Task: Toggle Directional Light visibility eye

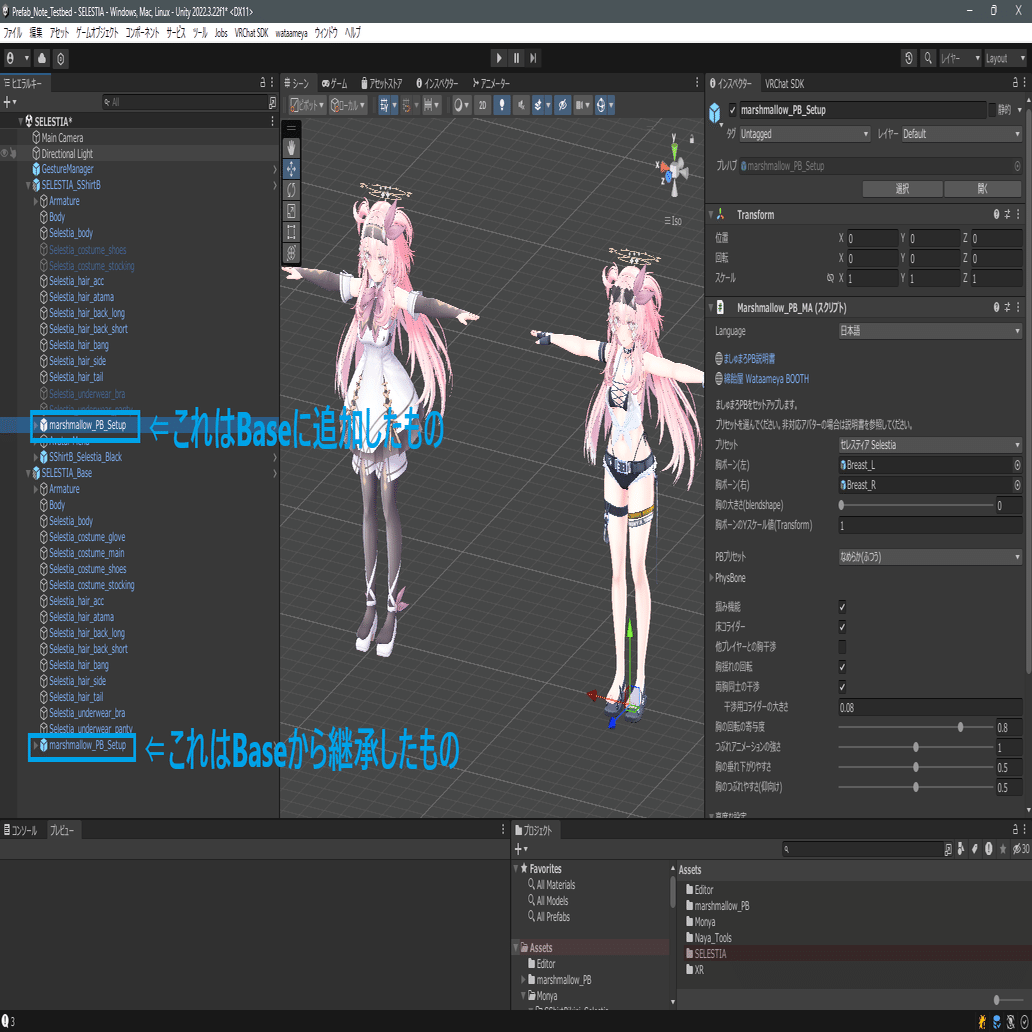Action: [5, 153]
